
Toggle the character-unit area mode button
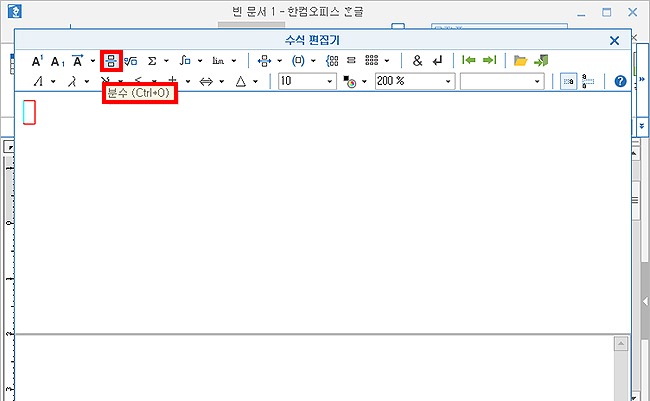(x=568, y=81)
